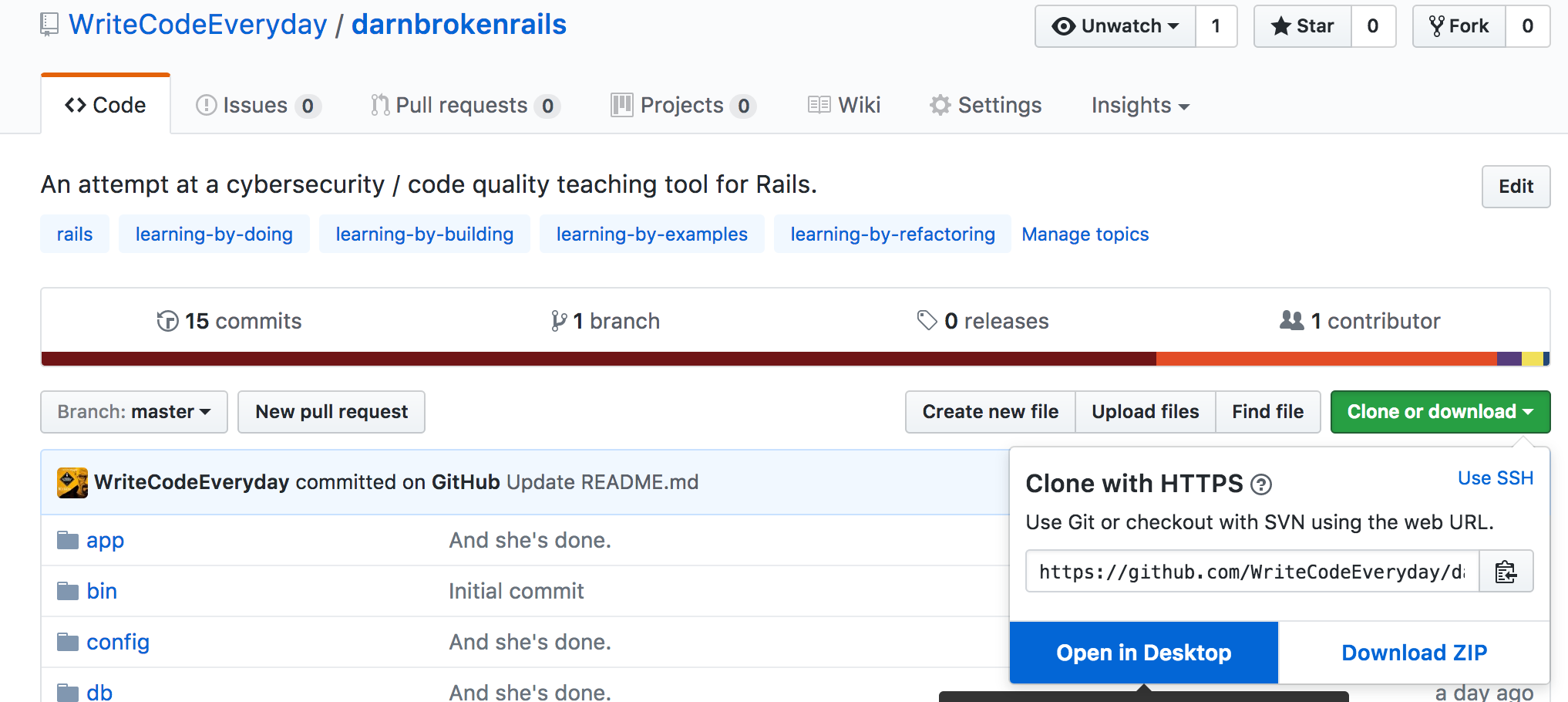
Task: Click the releases tag icon
Action: 927,320
